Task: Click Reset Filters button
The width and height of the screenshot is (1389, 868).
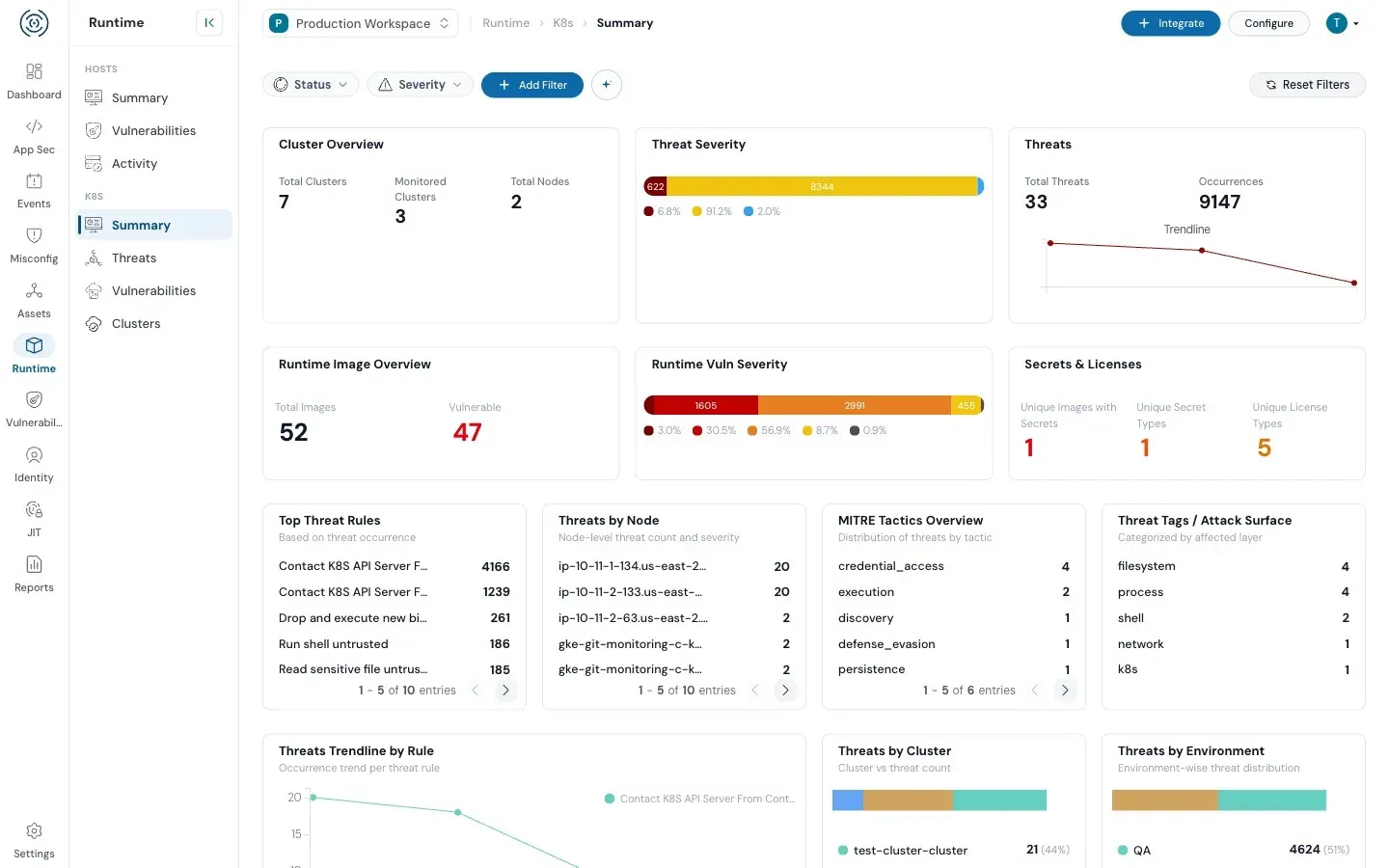Action: pos(1307,85)
